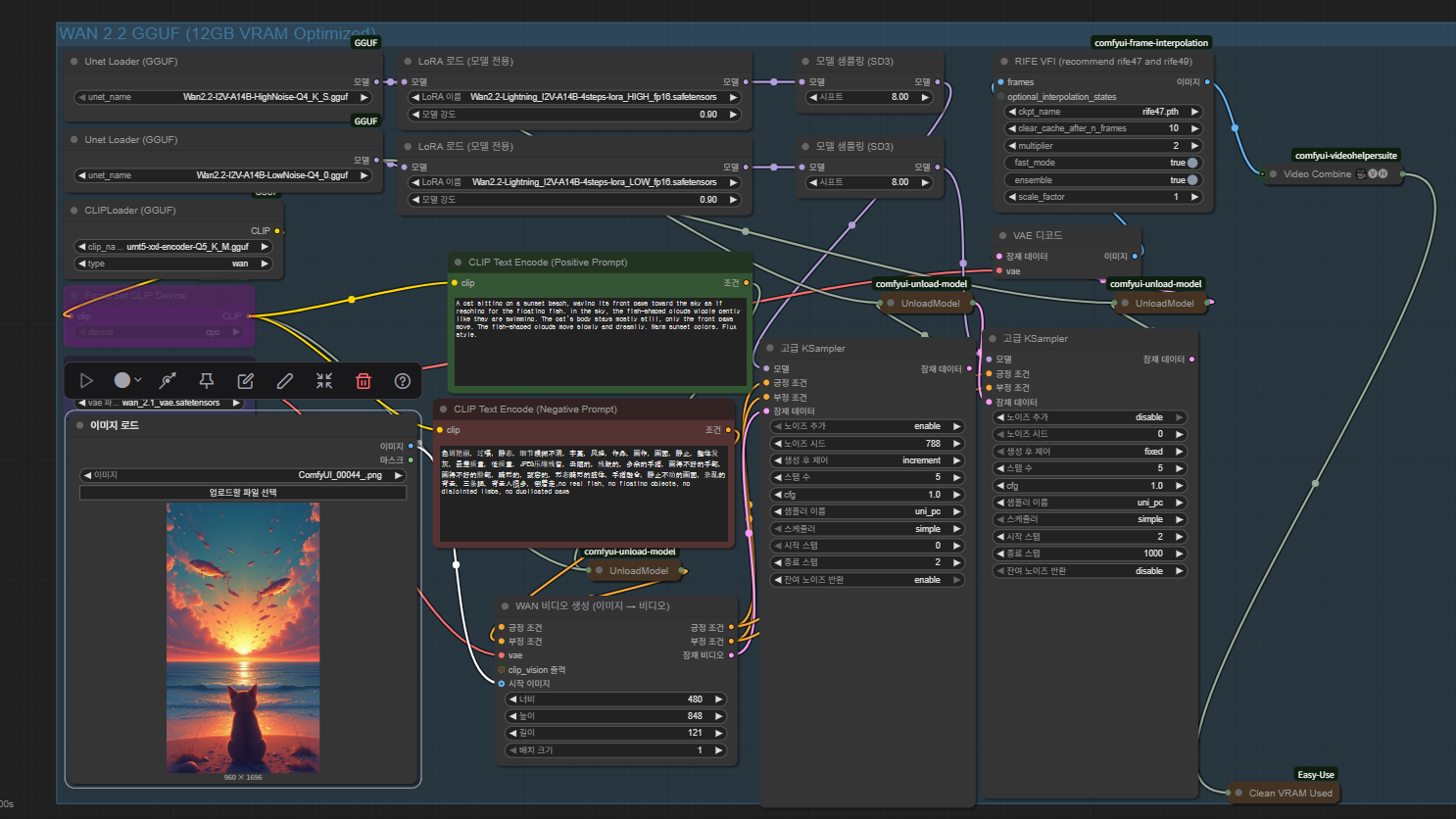Open the HIGH Lightning LoRA 이름 dropdown
The height and width of the screenshot is (819, 1456).
coord(574,97)
